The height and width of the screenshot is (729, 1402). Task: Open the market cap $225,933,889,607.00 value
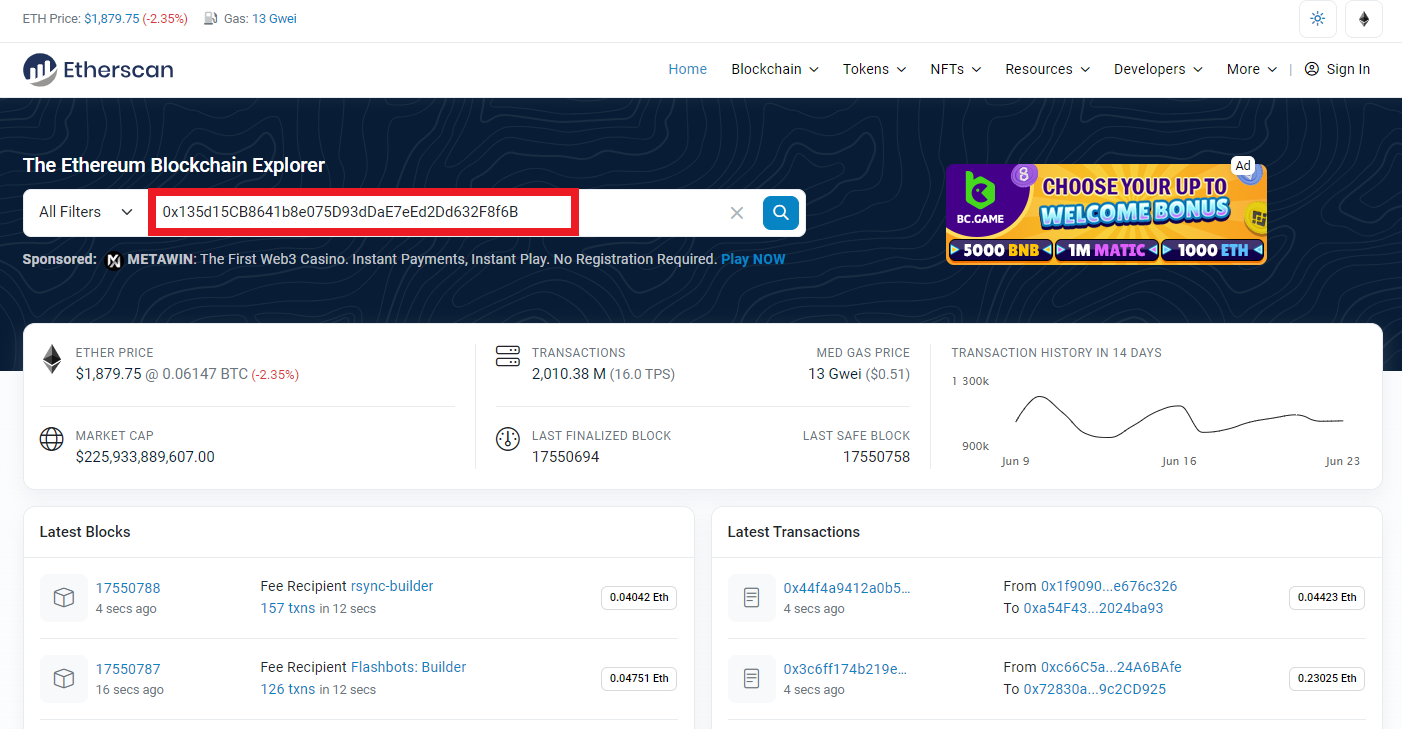145,457
